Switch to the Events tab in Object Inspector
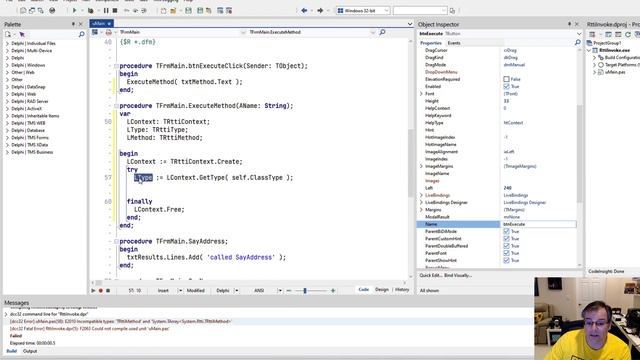 tap(453, 43)
